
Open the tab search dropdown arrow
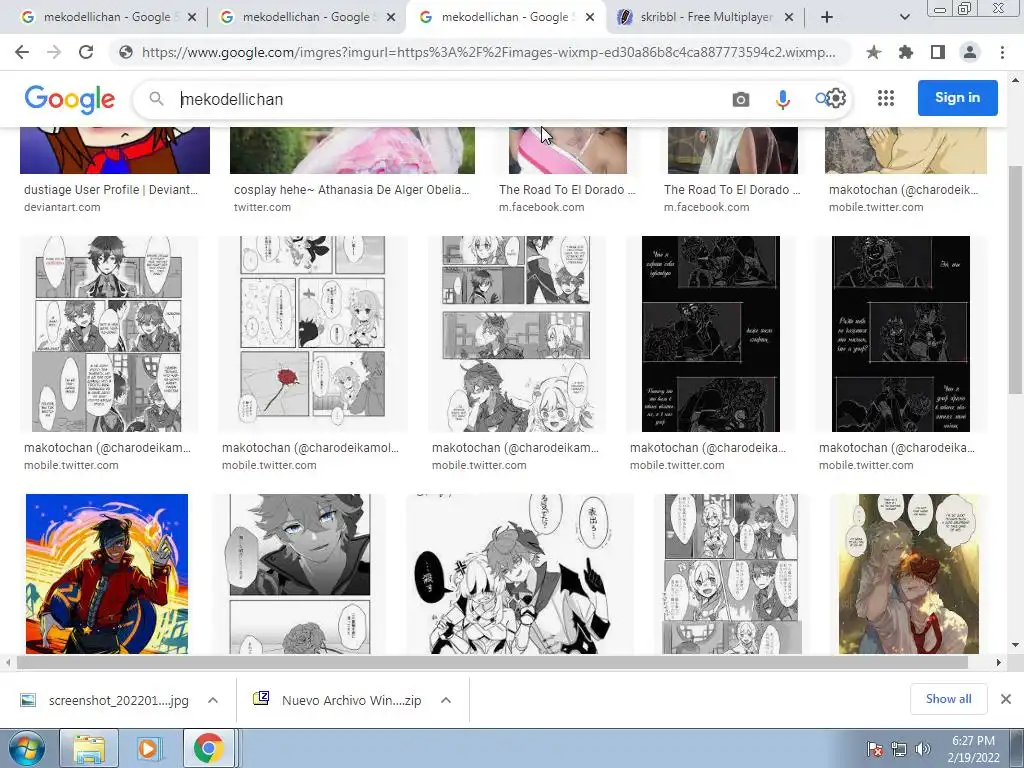pyautogui.click(x=904, y=17)
